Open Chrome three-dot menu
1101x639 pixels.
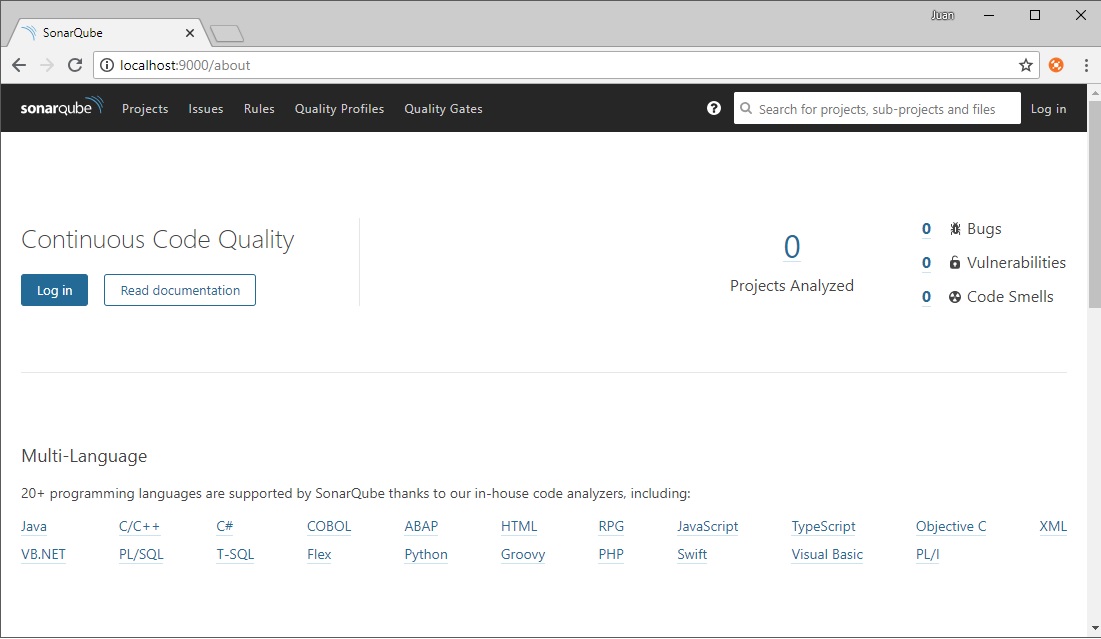click(1086, 65)
